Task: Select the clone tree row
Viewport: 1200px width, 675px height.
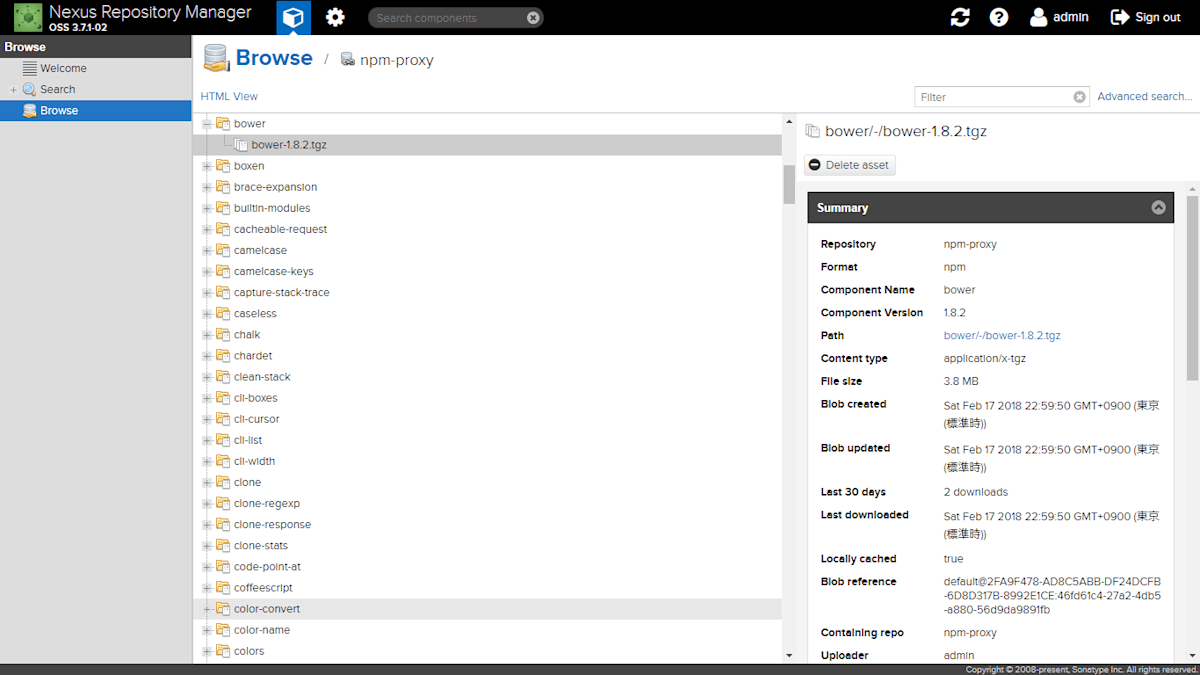Action: pos(487,482)
